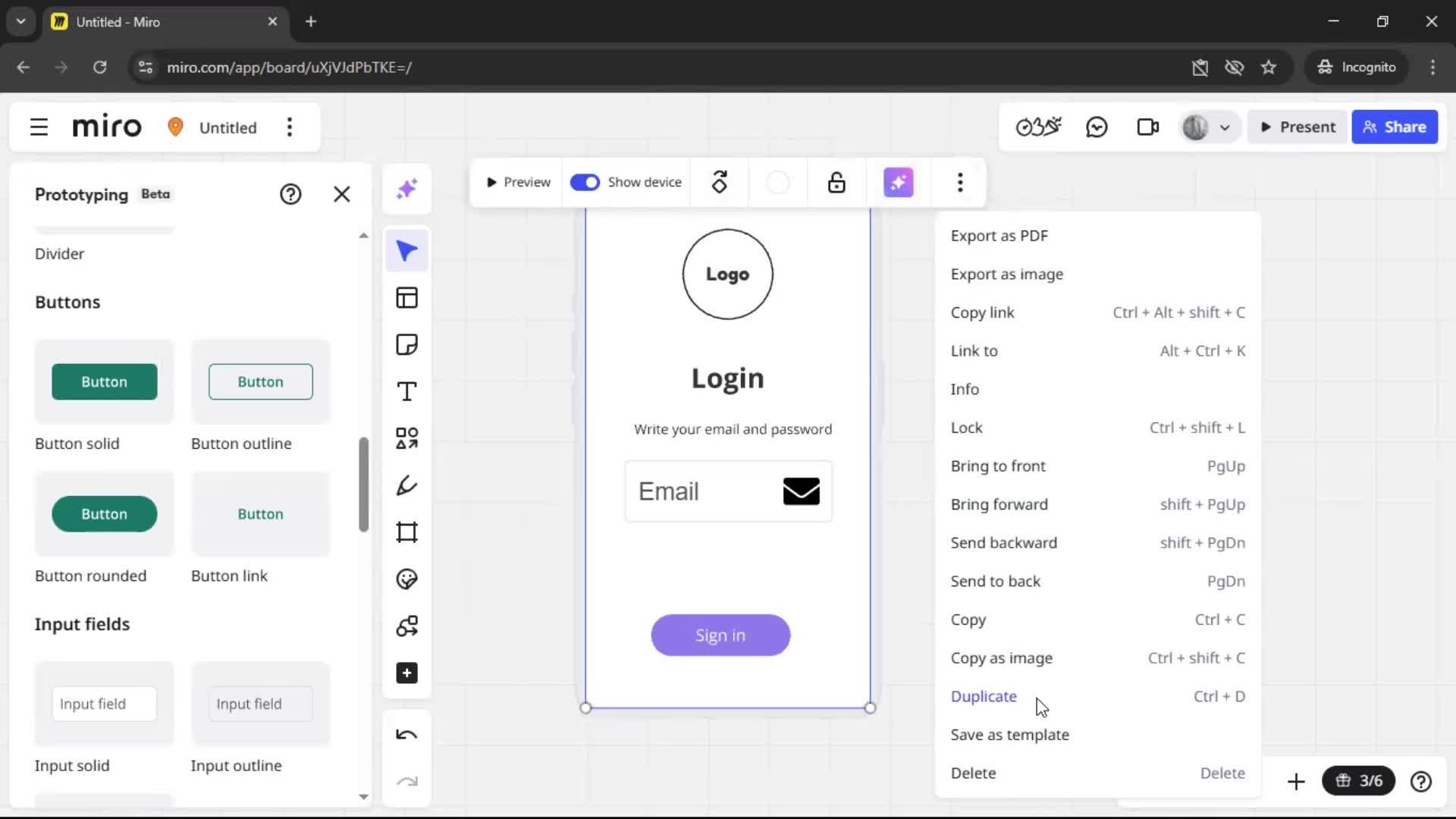Pick the Button outline component

point(261,381)
